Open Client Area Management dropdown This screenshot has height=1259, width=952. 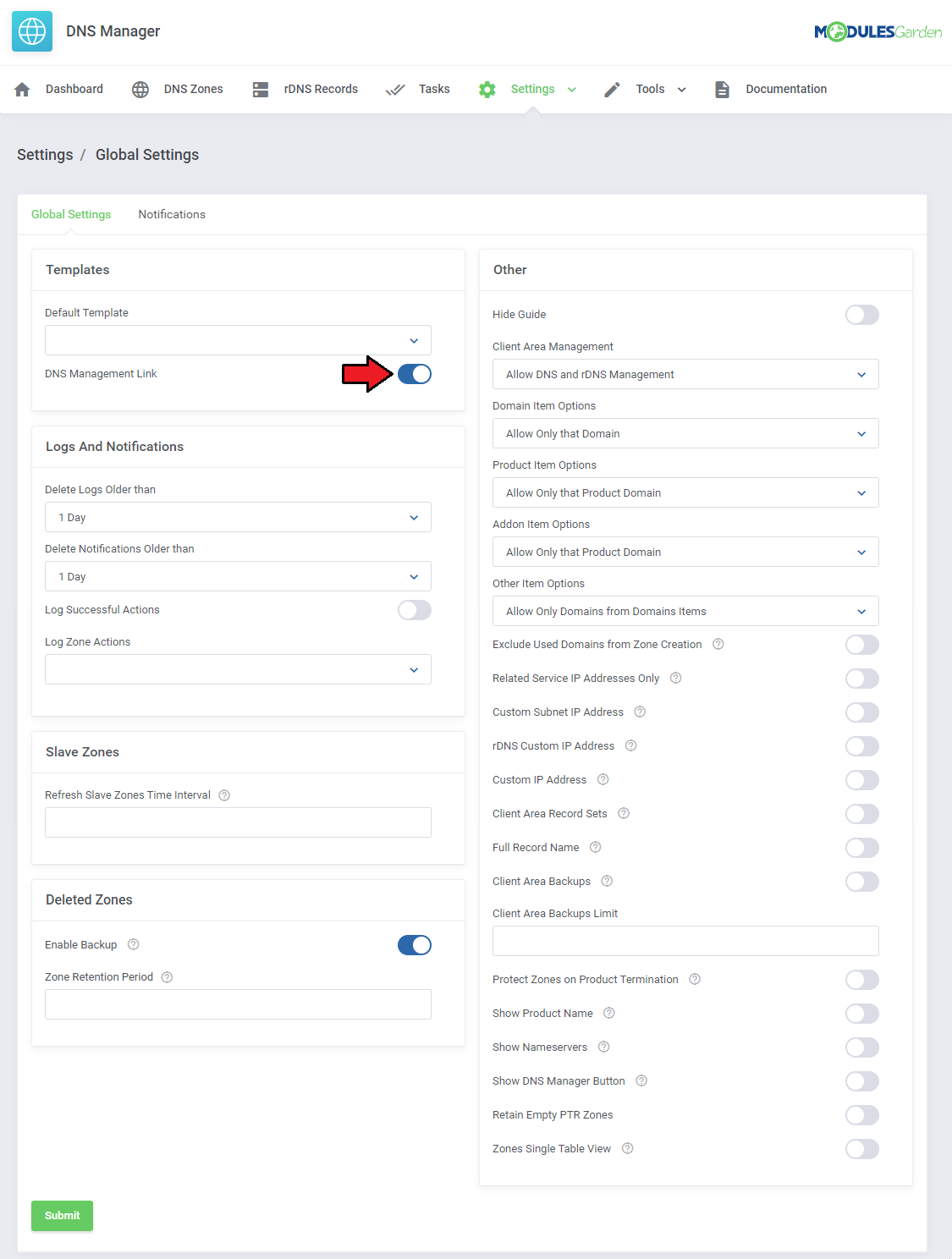pyautogui.click(x=685, y=374)
